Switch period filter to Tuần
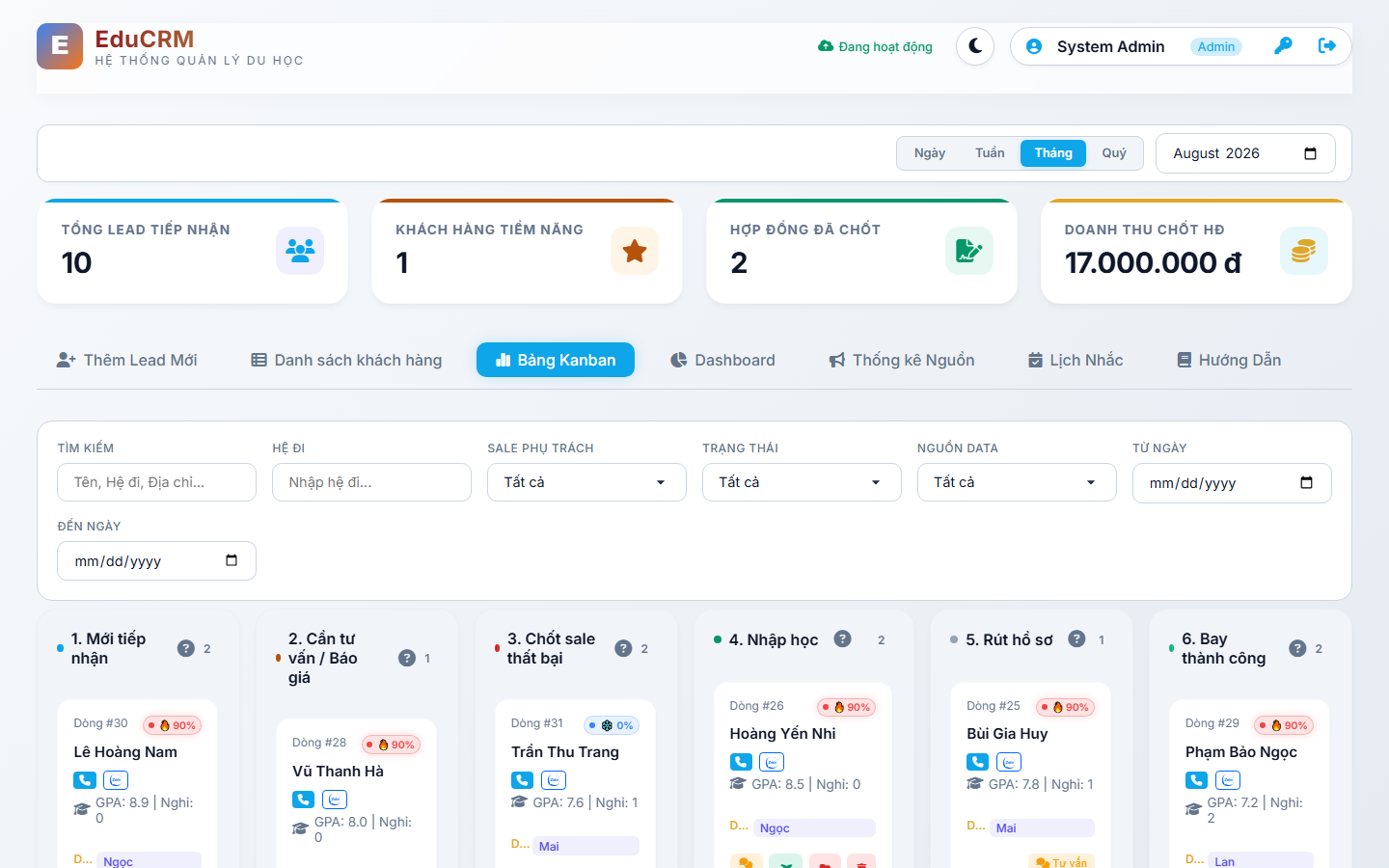The image size is (1389, 868). pos(990,153)
